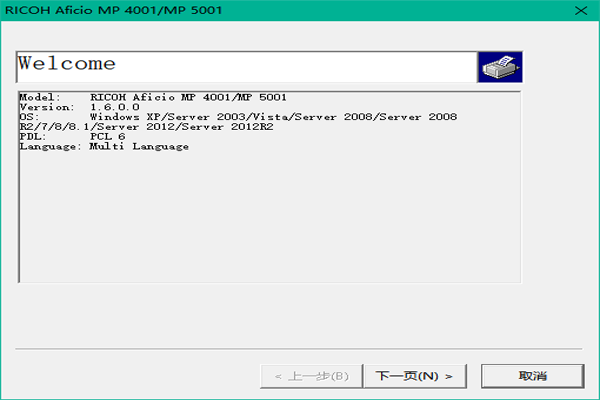
Task: Click the Welcome heading text
Action: [x=67, y=63]
